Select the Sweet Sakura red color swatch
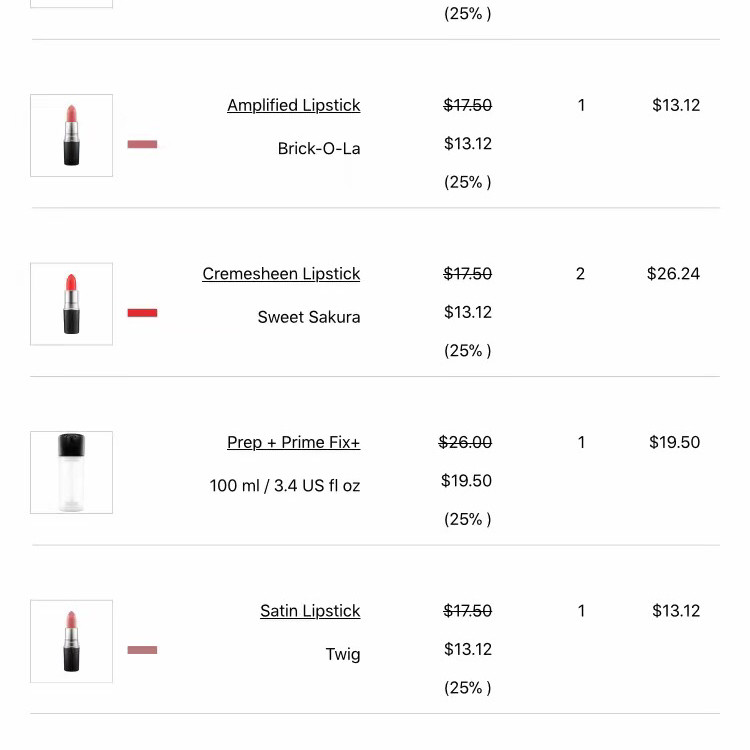 click(142, 313)
